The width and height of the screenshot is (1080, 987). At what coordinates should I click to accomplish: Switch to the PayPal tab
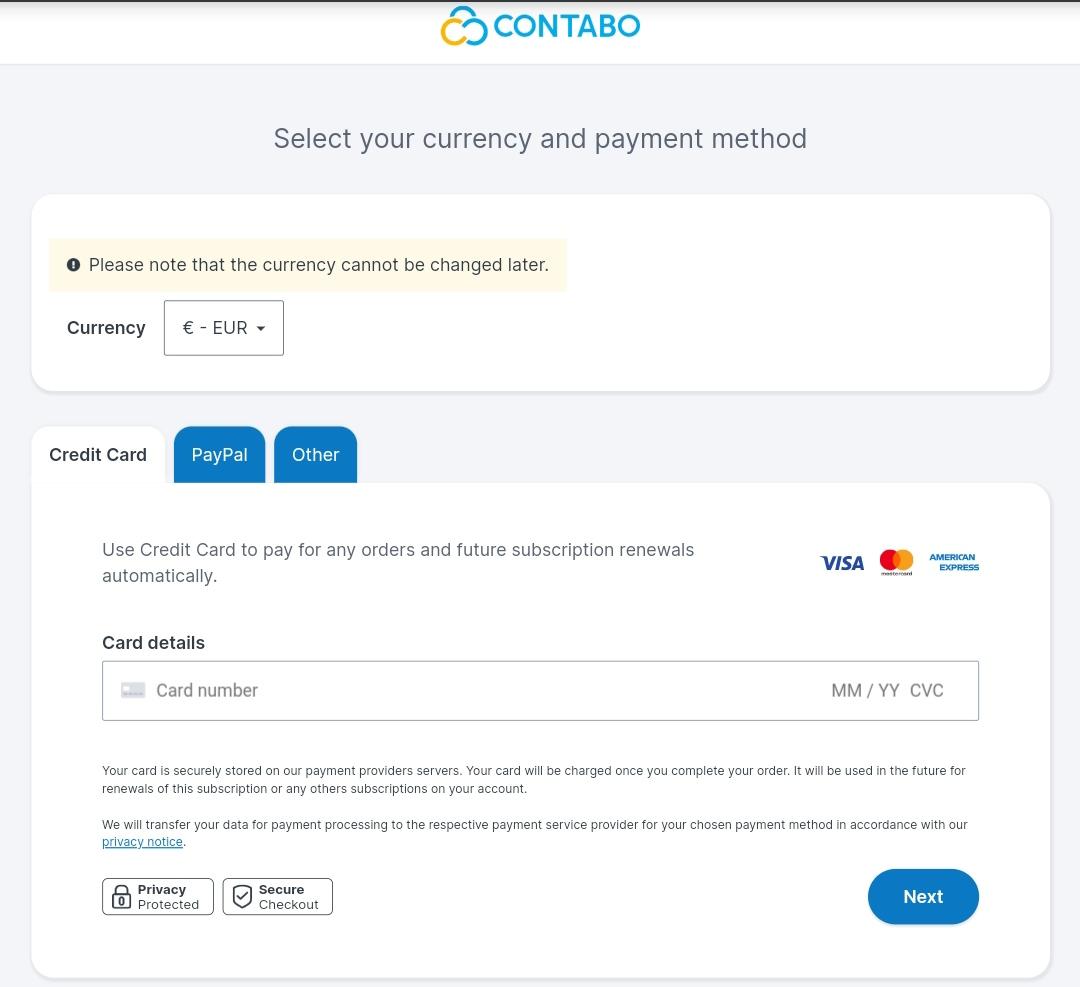219,455
